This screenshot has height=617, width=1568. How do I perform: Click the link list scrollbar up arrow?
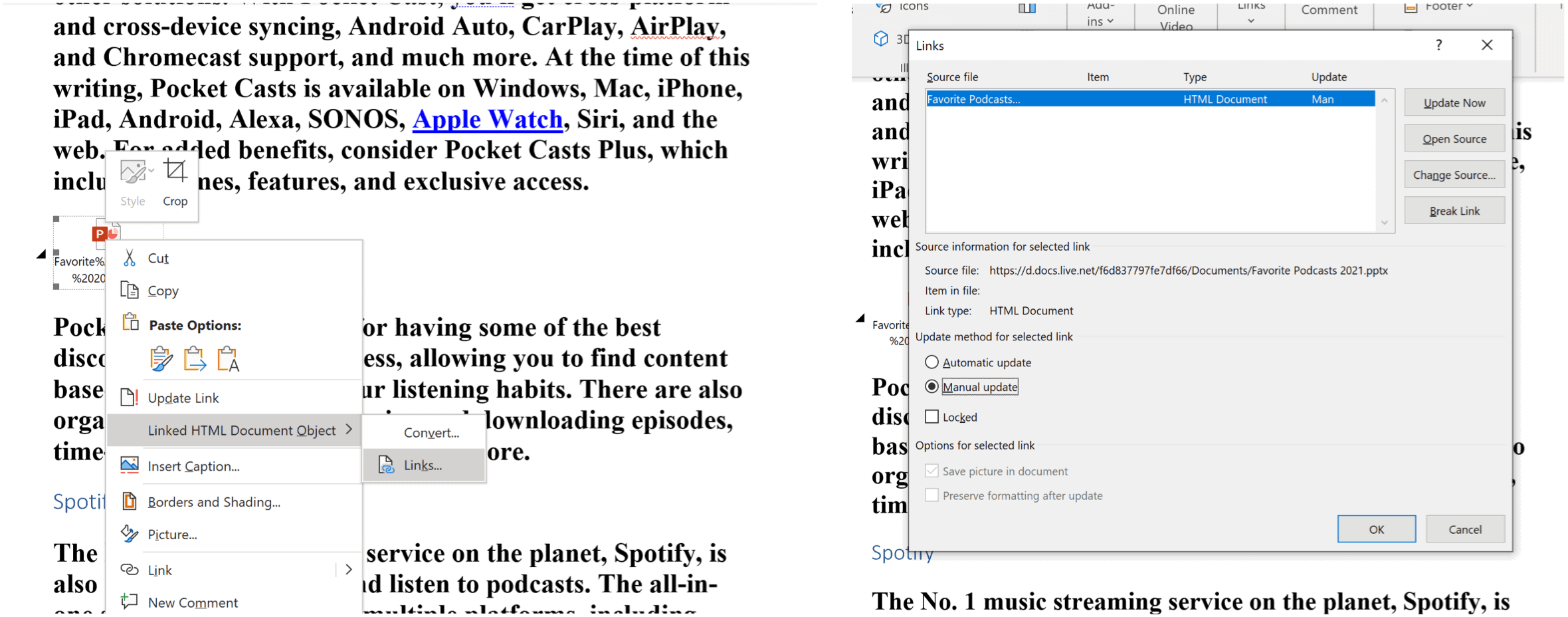point(1385,100)
